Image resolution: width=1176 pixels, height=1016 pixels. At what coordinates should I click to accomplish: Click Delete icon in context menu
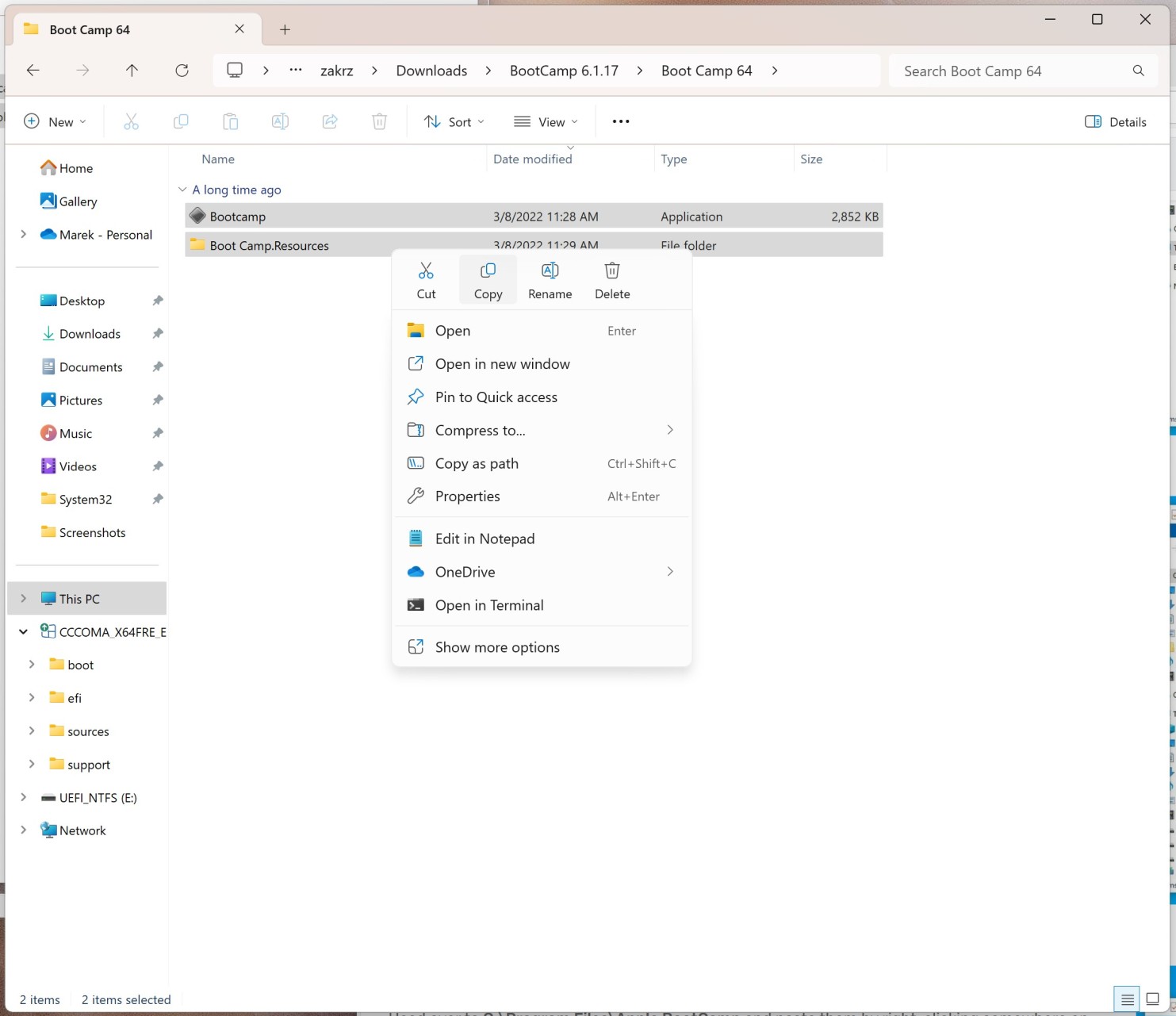point(612,271)
